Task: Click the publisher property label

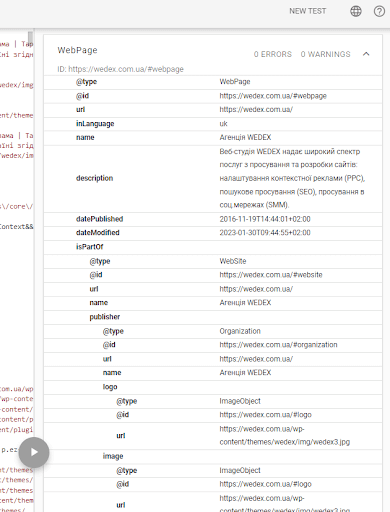Action: tap(104, 317)
